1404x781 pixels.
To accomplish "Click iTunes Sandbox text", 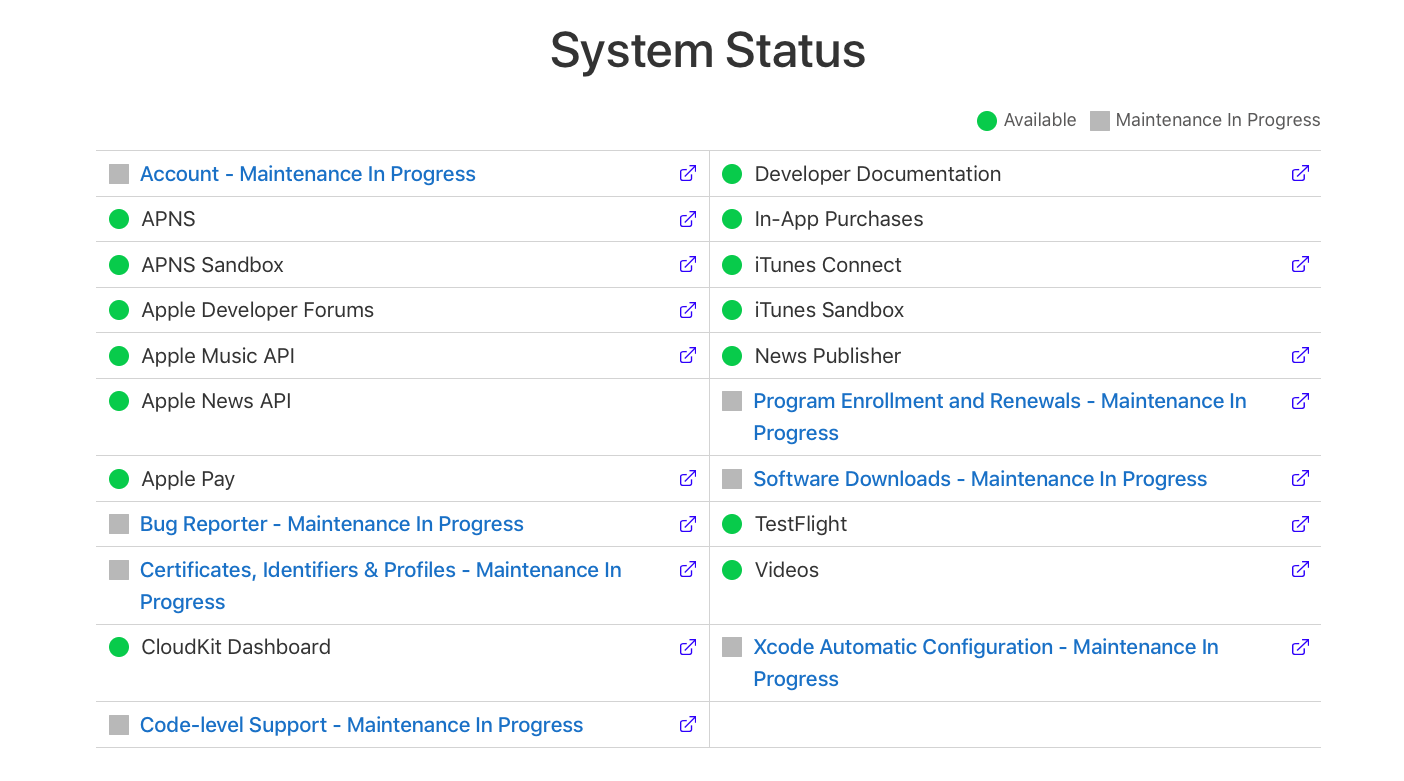I will tap(829, 310).
